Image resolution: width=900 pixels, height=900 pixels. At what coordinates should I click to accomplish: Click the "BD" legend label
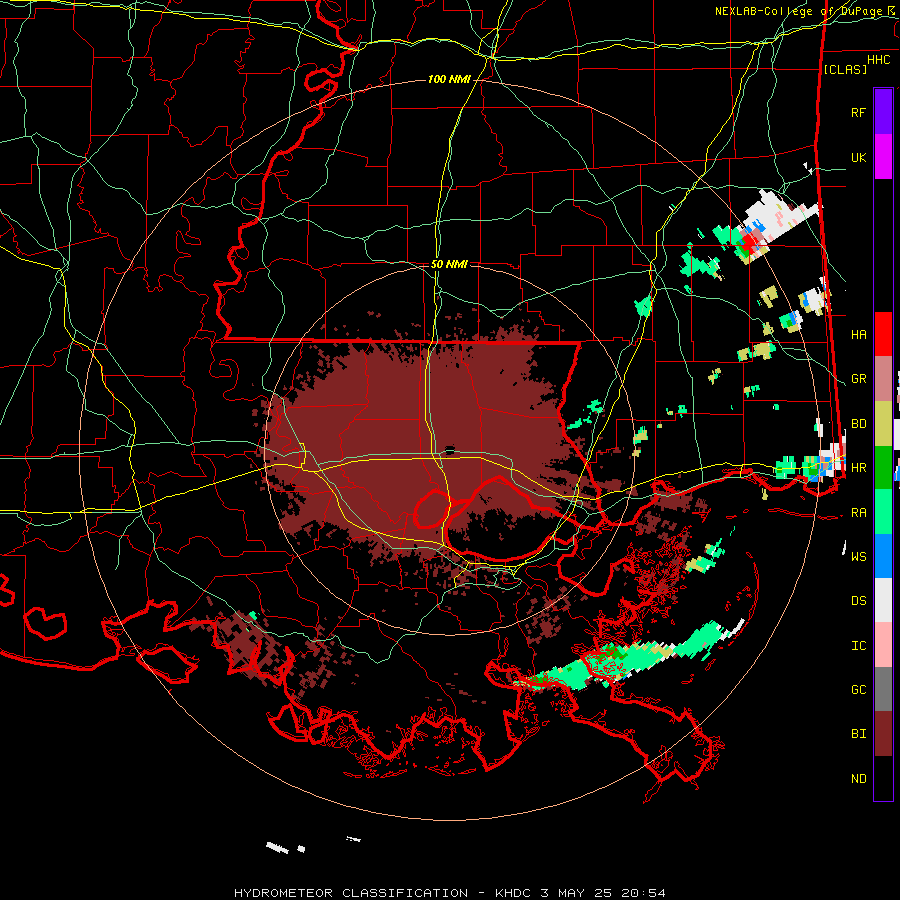click(x=858, y=424)
